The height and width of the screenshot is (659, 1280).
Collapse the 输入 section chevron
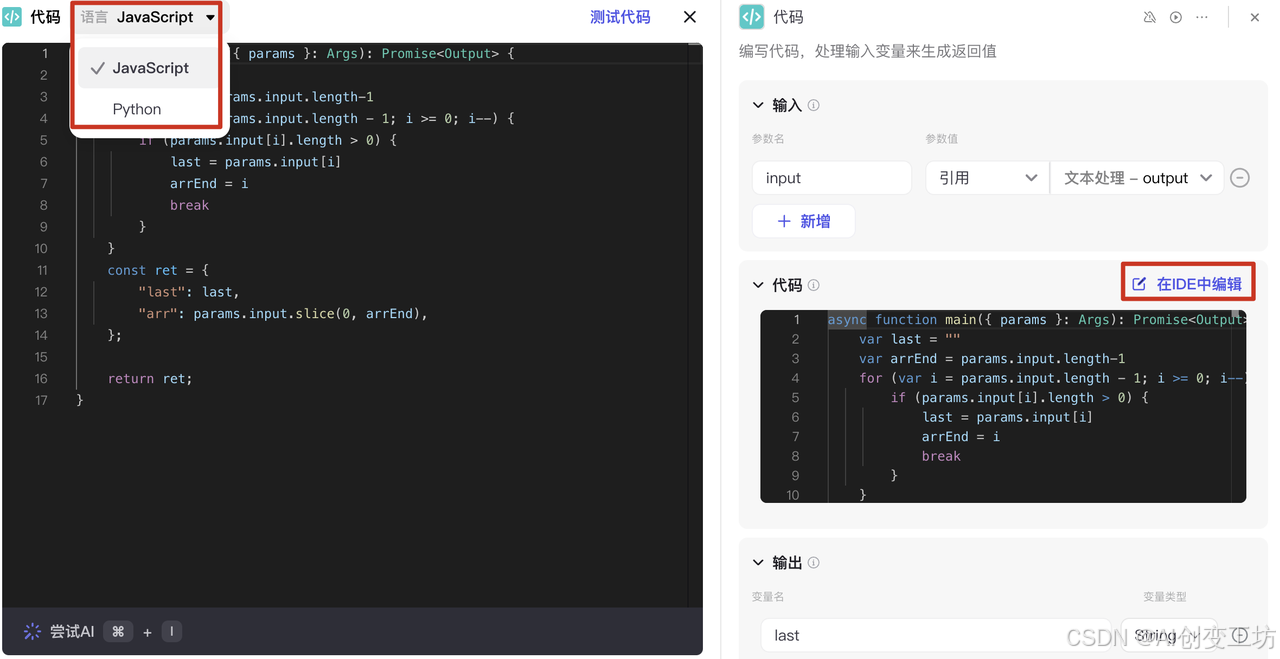pyautogui.click(x=758, y=105)
